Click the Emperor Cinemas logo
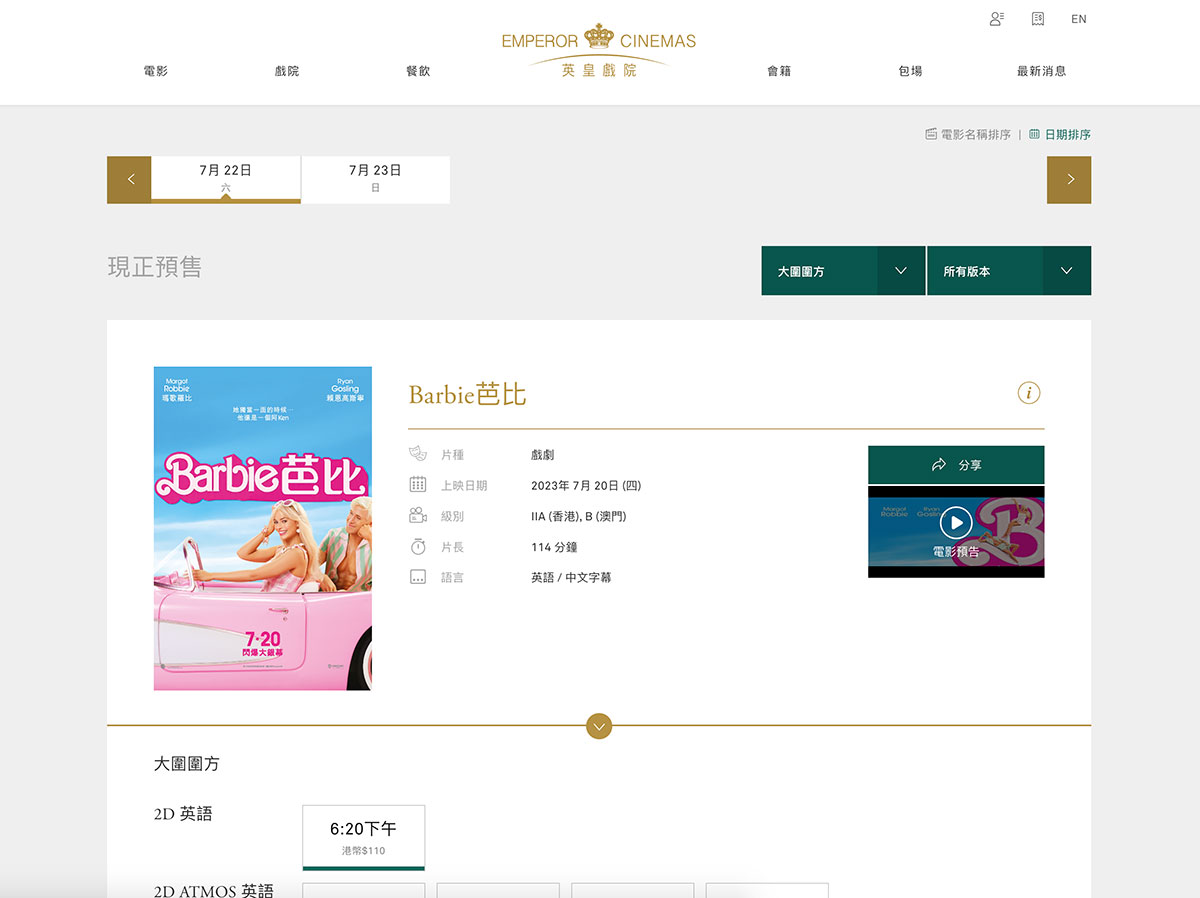 click(x=599, y=51)
